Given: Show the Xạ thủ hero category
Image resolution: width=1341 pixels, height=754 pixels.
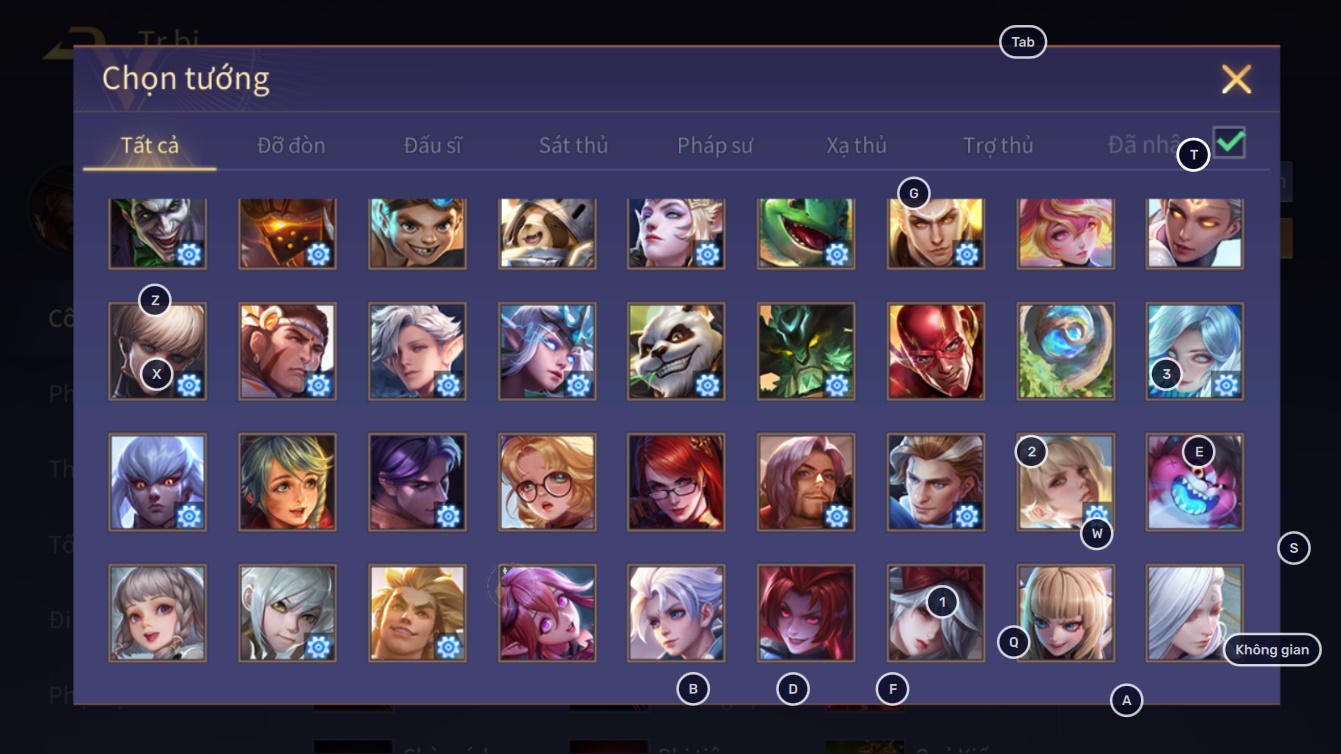Looking at the screenshot, I should point(856,145).
